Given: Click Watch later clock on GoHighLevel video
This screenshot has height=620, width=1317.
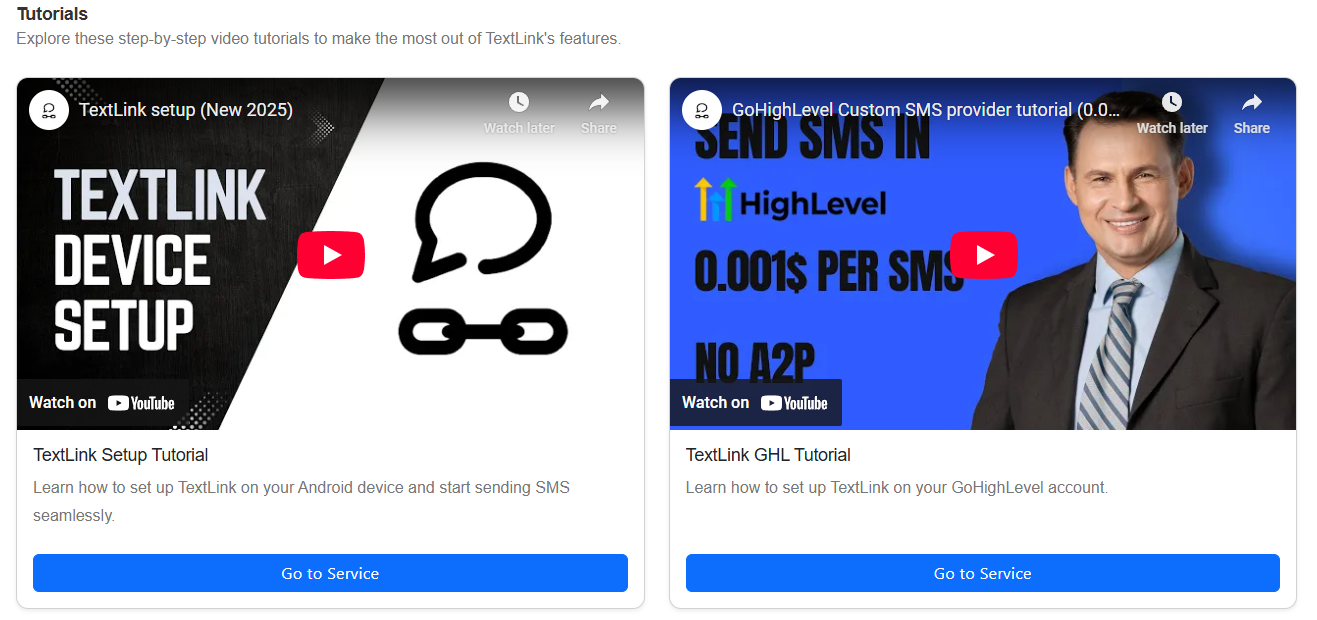Looking at the screenshot, I should point(1171,102).
